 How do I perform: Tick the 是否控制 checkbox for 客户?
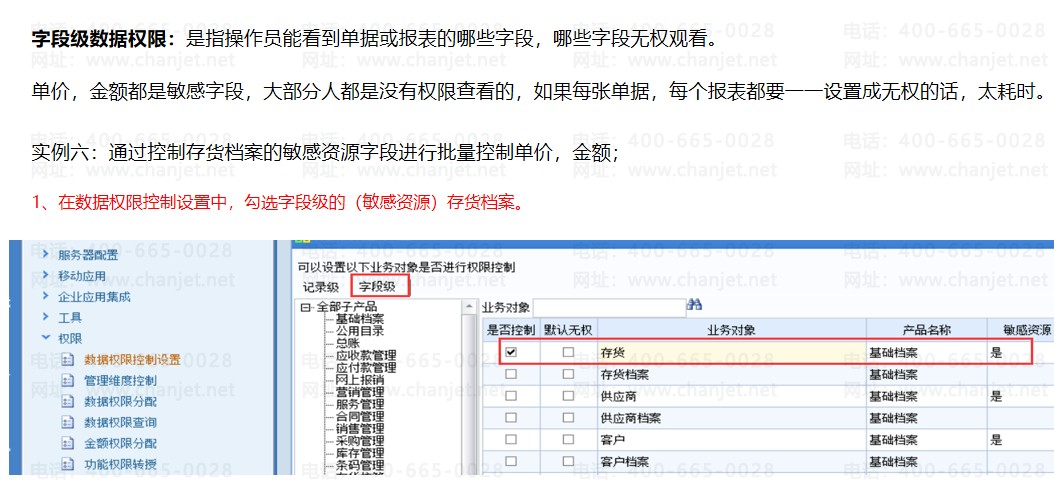[511, 440]
